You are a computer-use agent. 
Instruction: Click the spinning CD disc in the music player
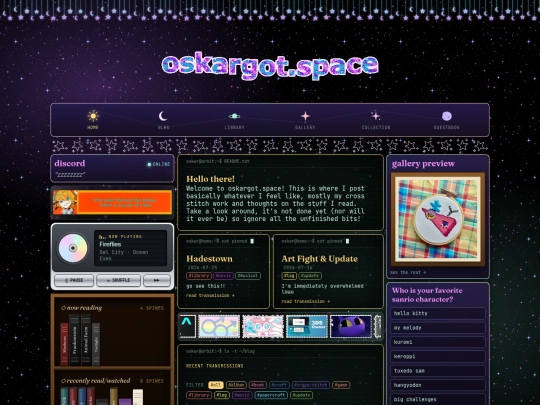pyautogui.click(x=73, y=248)
